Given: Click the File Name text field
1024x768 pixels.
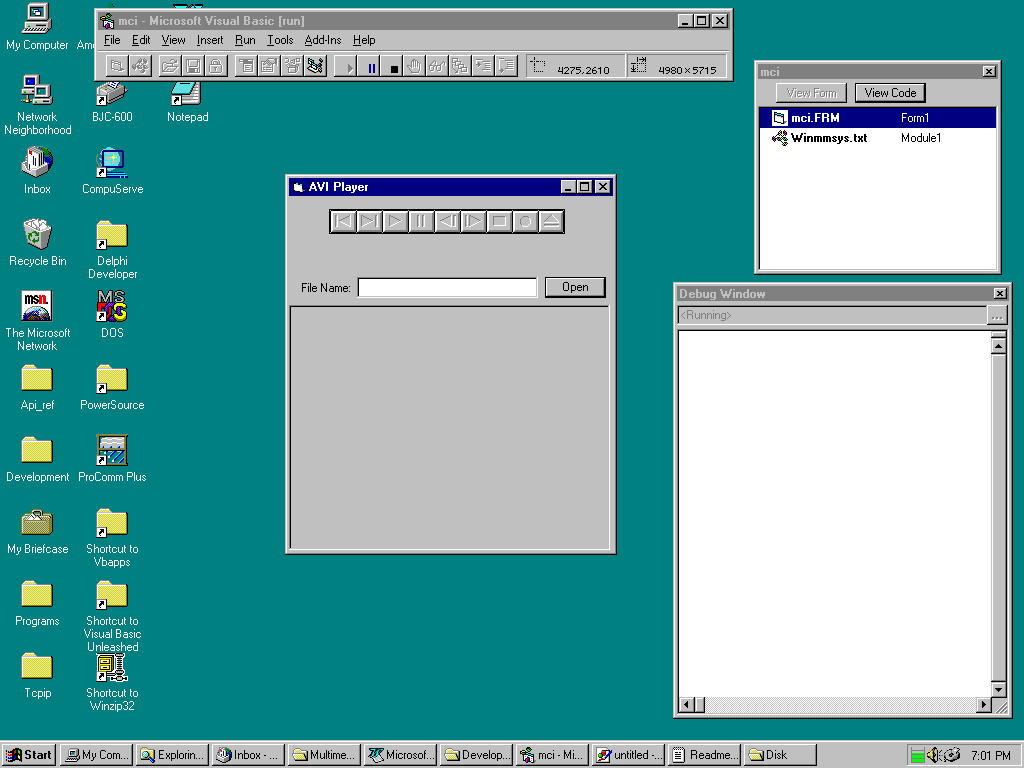Looking at the screenshot, I should (x=447, y=288).
